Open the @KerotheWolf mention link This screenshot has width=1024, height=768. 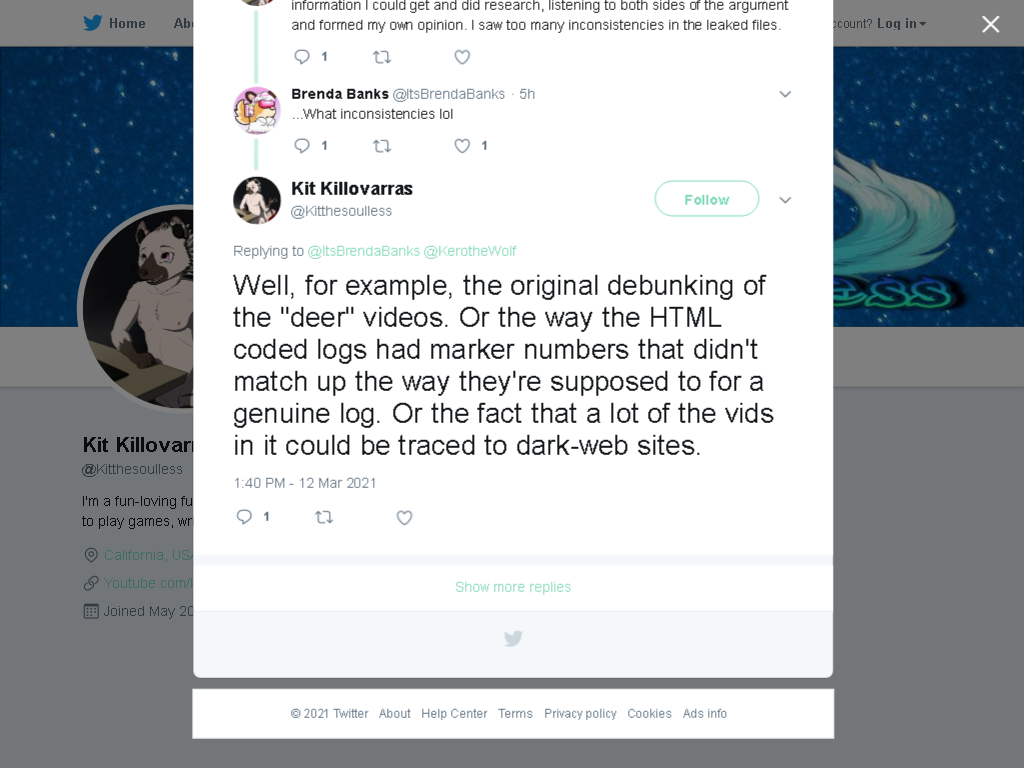point(470,251)
